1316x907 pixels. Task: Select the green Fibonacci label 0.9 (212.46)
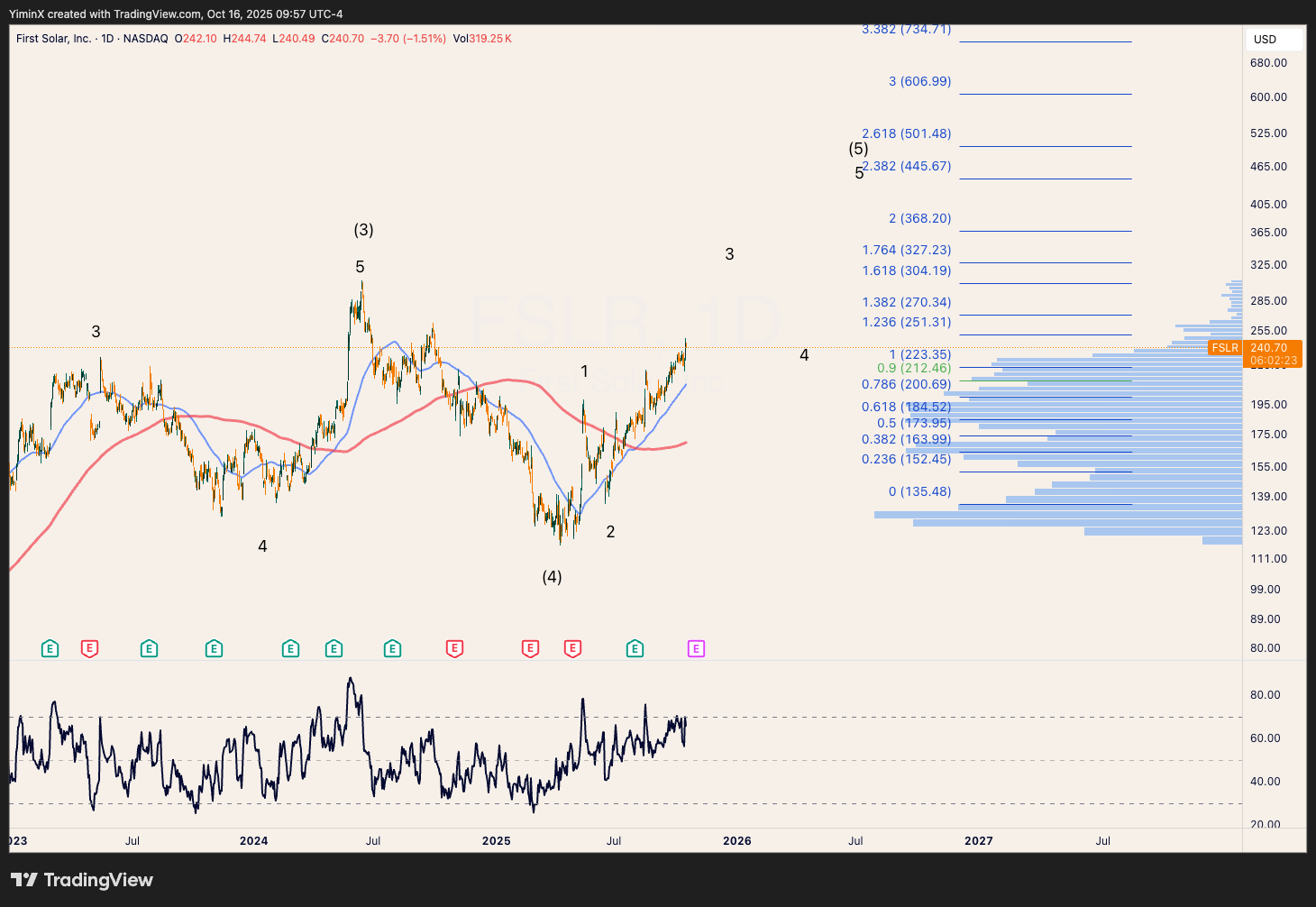[913, 368]
